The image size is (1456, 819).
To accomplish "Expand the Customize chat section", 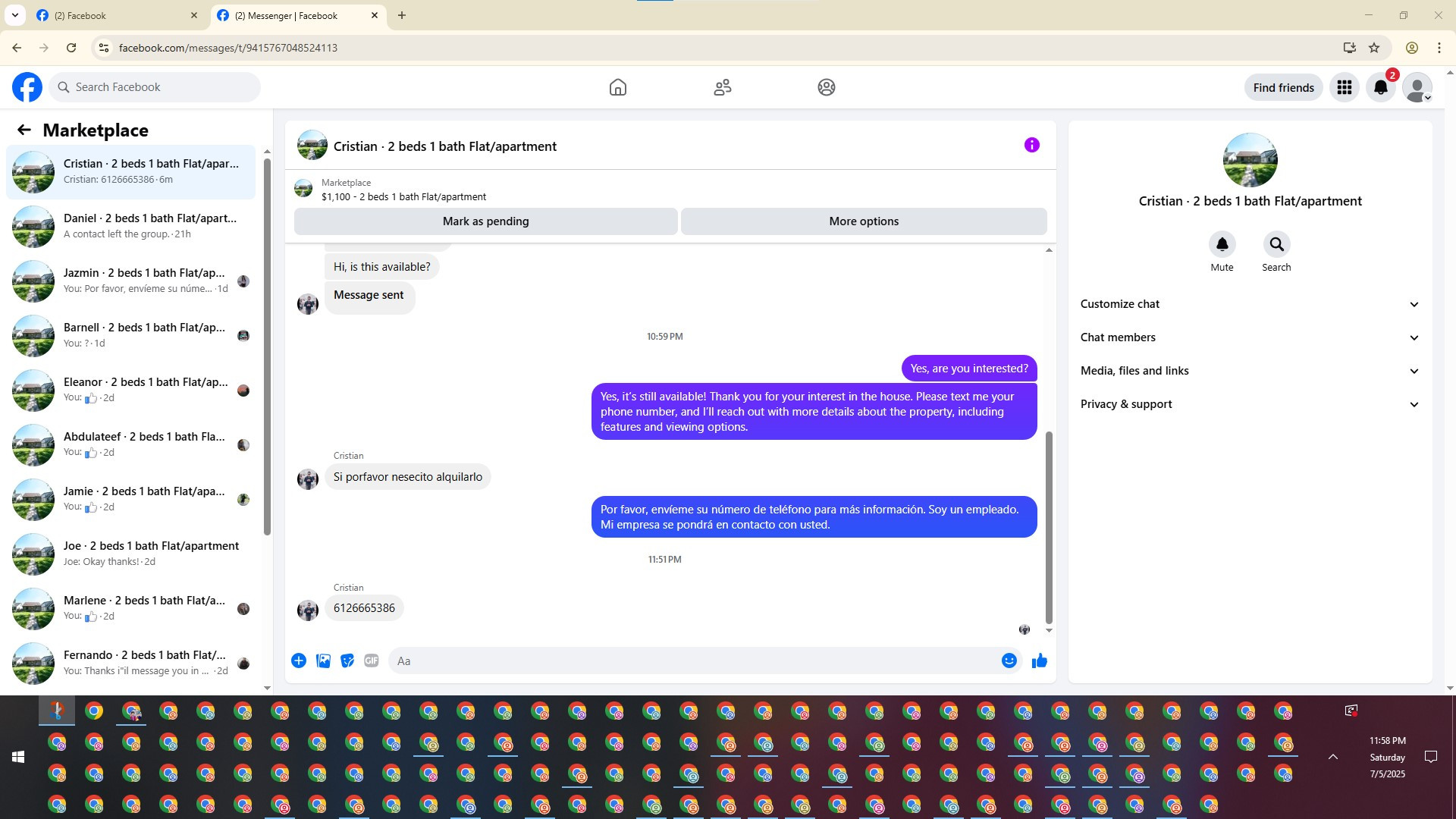I will 1249,304.
